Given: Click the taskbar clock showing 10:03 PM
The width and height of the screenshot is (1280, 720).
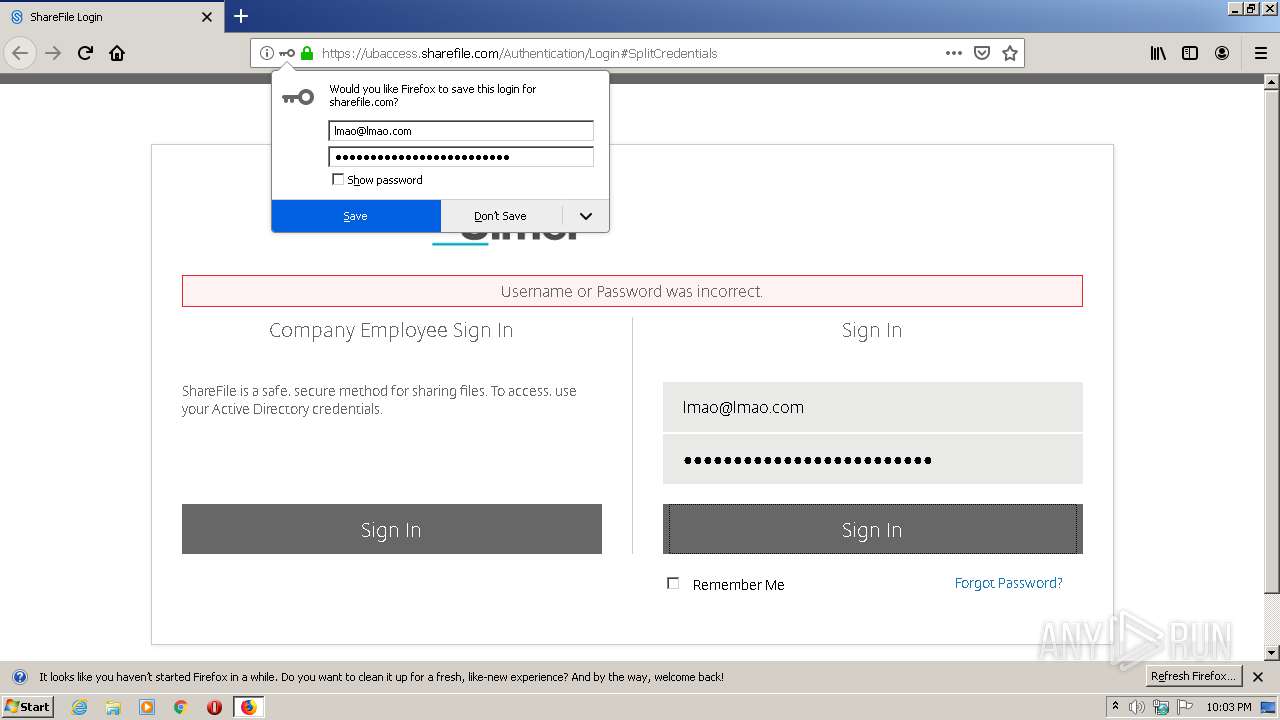Looking at the screenshot, I should 1228,707.
